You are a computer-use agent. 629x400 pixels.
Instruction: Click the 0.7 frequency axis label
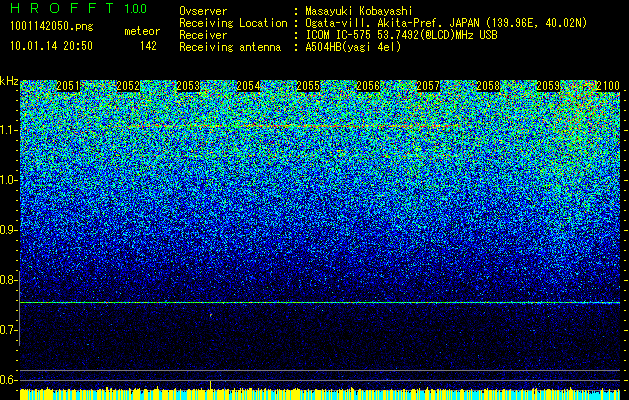point(9,330)
